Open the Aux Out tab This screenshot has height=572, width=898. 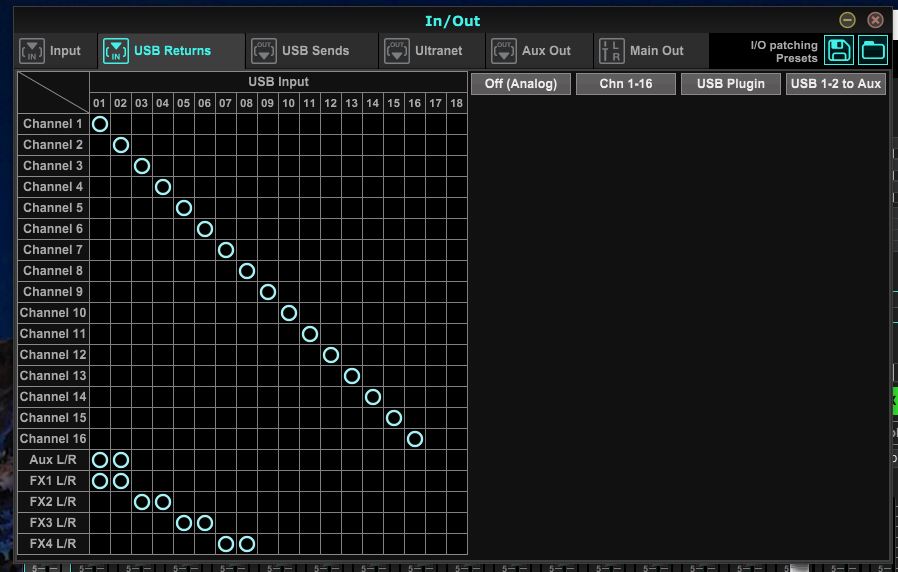click(539, 51)
